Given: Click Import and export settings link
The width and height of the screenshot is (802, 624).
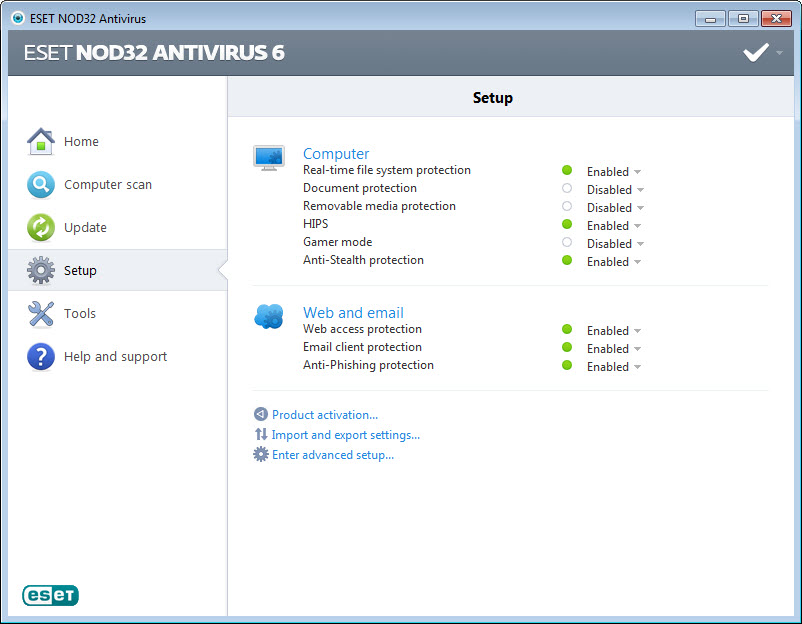Looking at the screenshot, I should point(346,435).
